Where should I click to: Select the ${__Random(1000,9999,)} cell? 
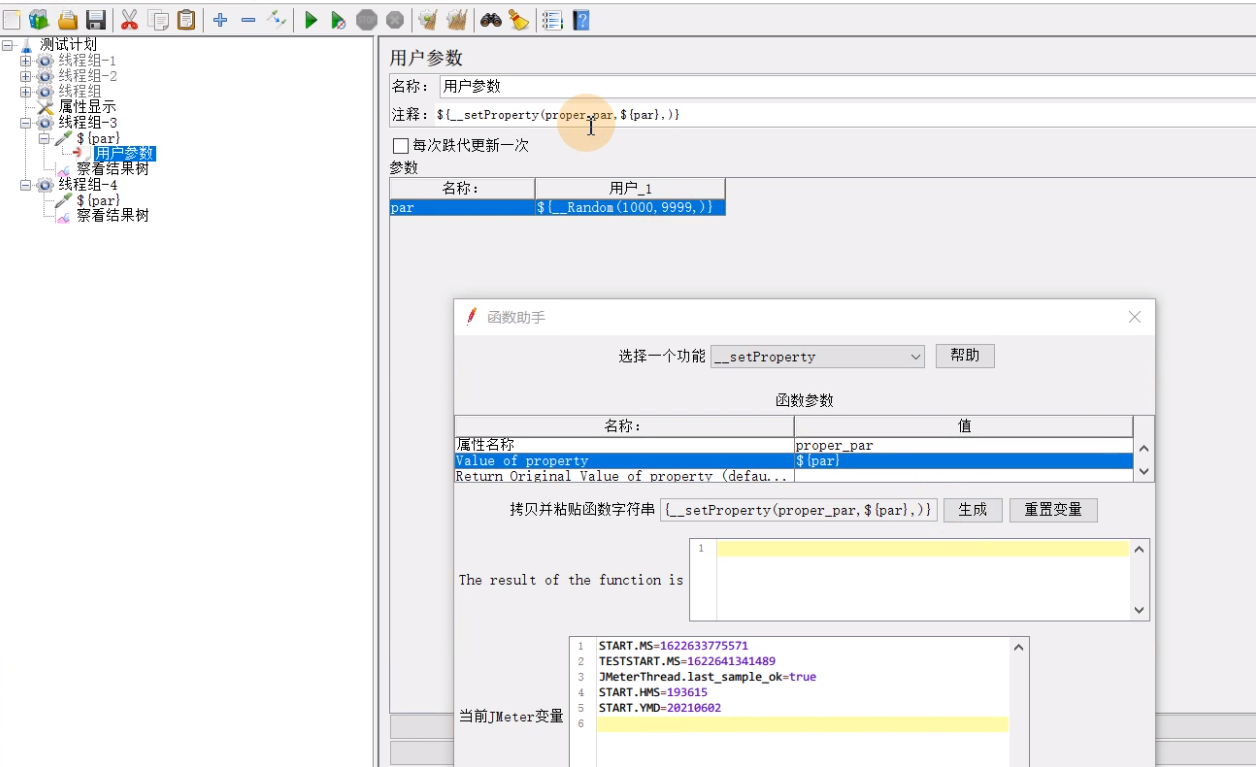[630, 208]
